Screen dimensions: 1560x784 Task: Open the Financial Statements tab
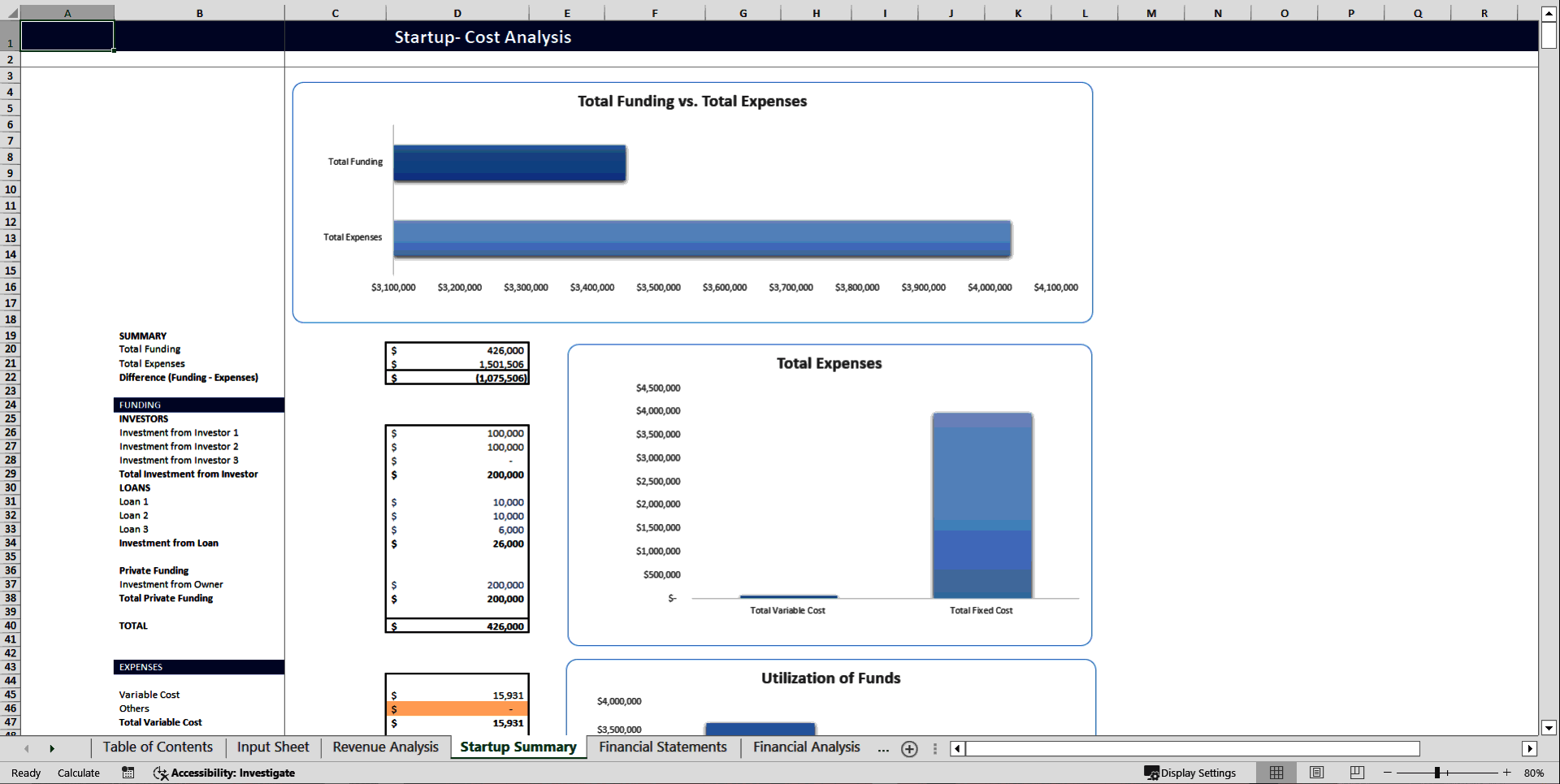(662, 747)
